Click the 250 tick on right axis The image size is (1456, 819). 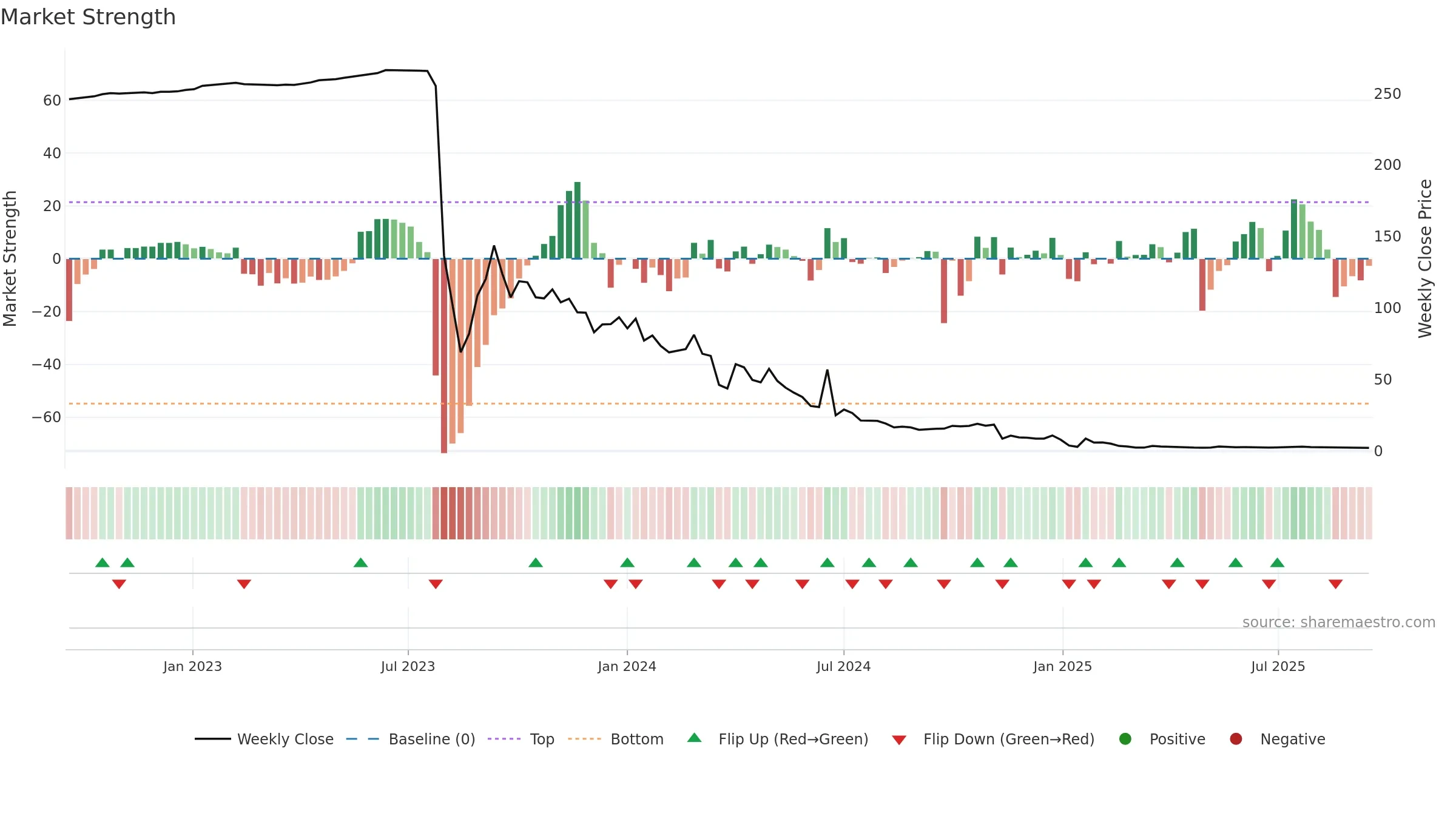click(x=1387, y=94)
